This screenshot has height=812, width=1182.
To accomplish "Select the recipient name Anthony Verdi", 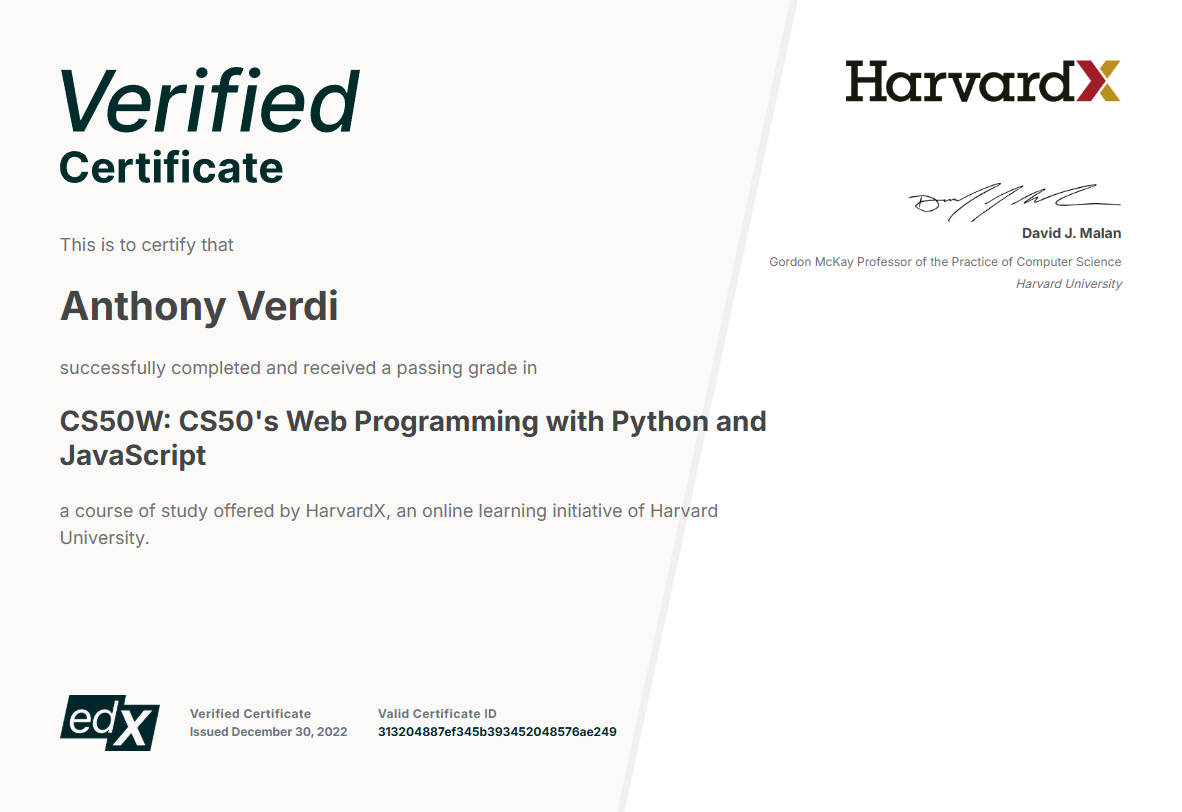I will pos(199,306).
